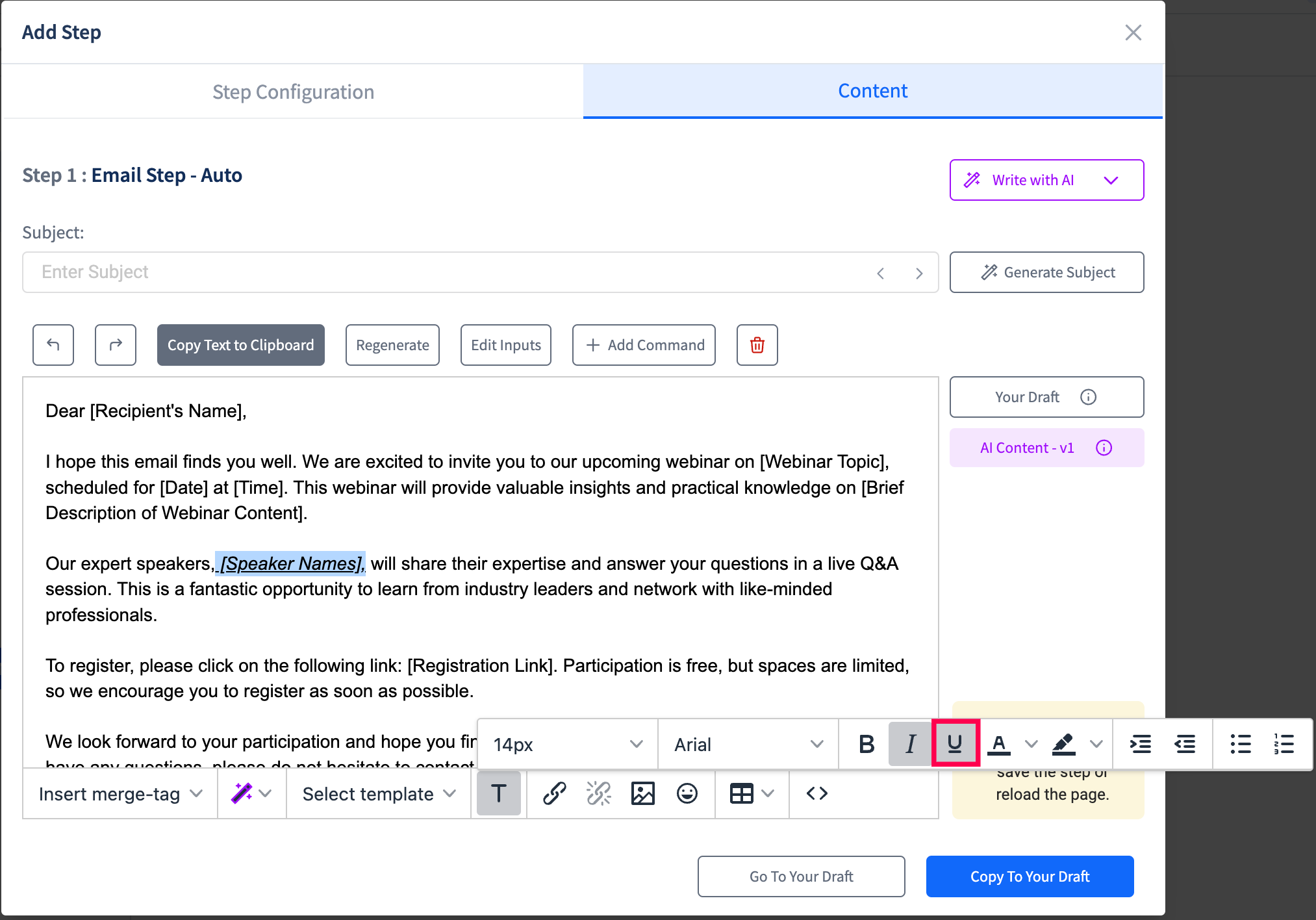This screenshot has width=1316, height=920.
Task: Open the emoji picker
Action: tap(687, 793)
